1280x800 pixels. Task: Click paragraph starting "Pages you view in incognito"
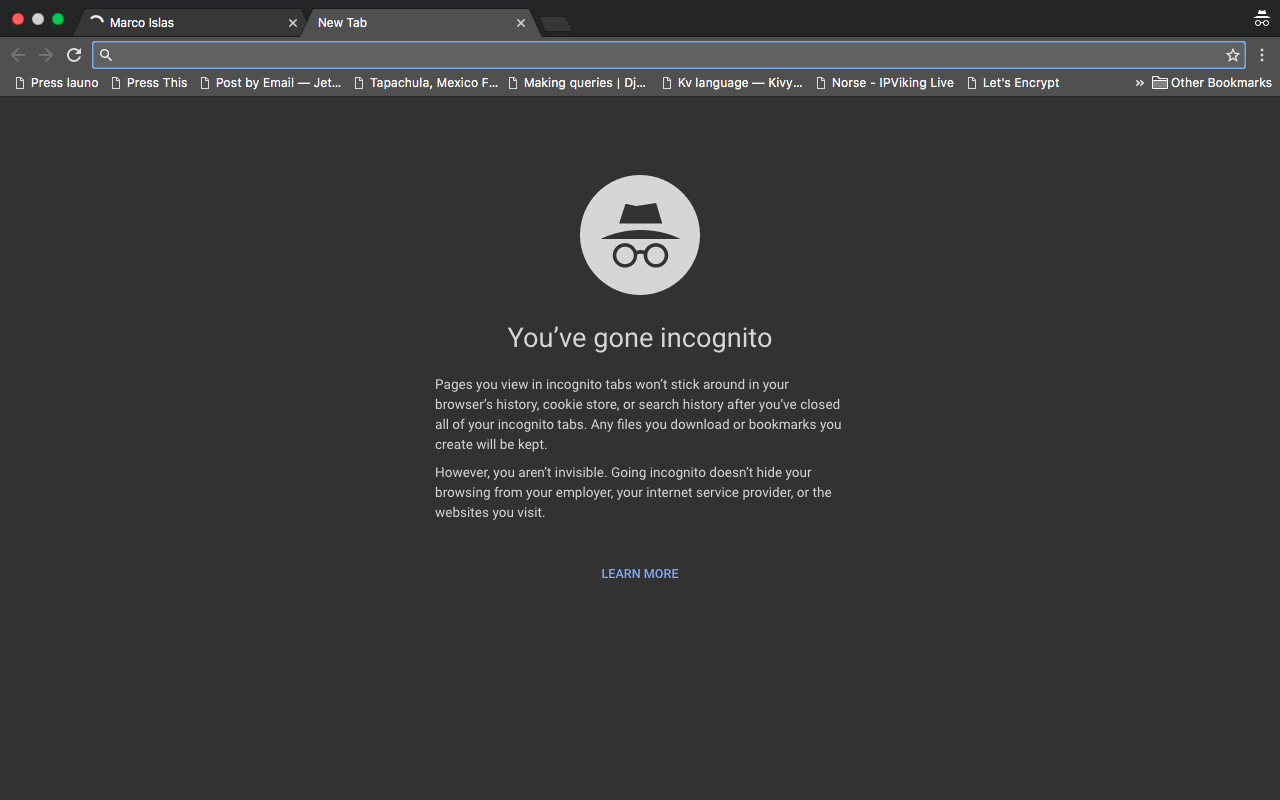(x=638, y=414)
